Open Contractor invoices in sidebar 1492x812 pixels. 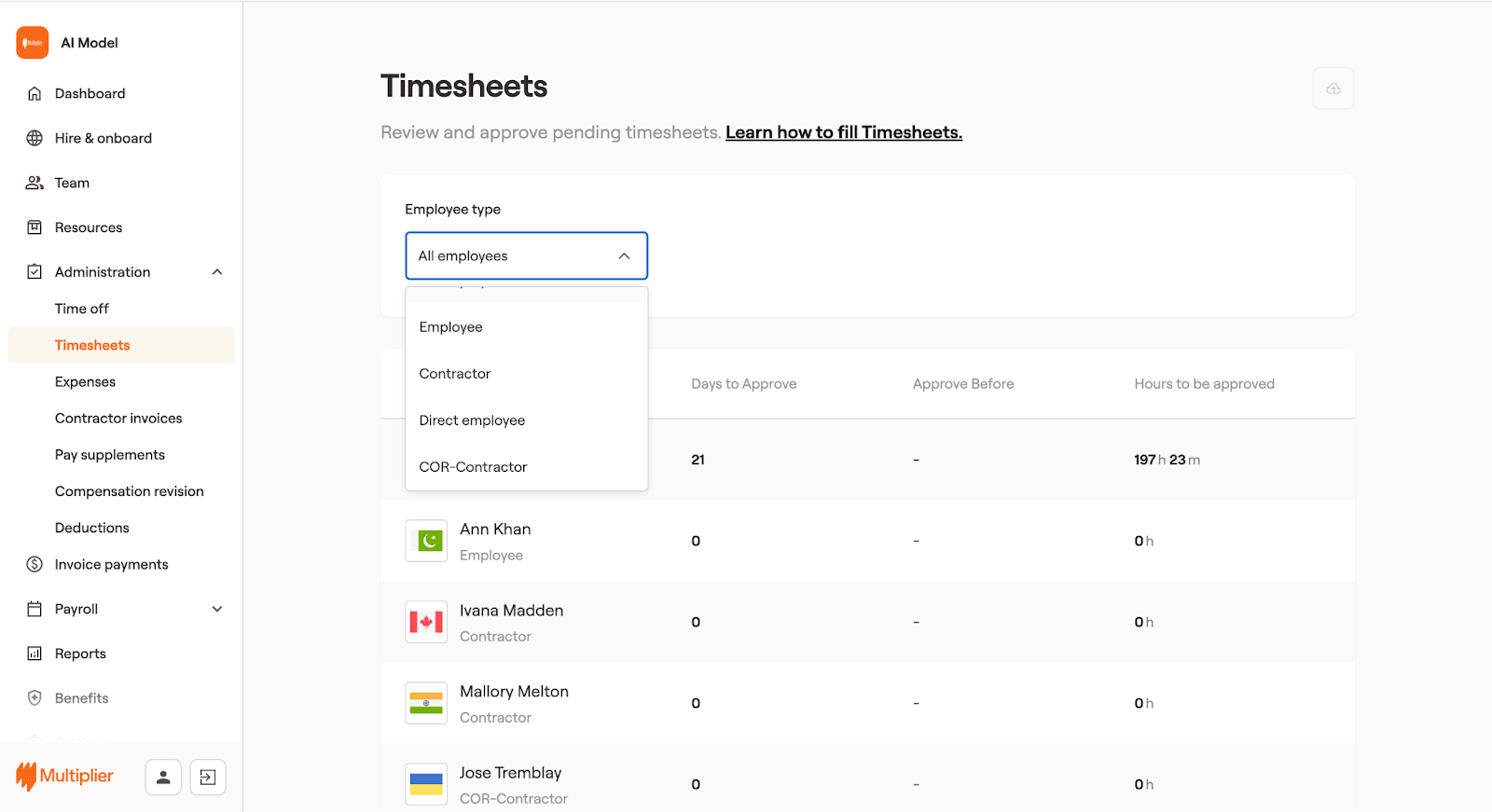coord(118,419)
